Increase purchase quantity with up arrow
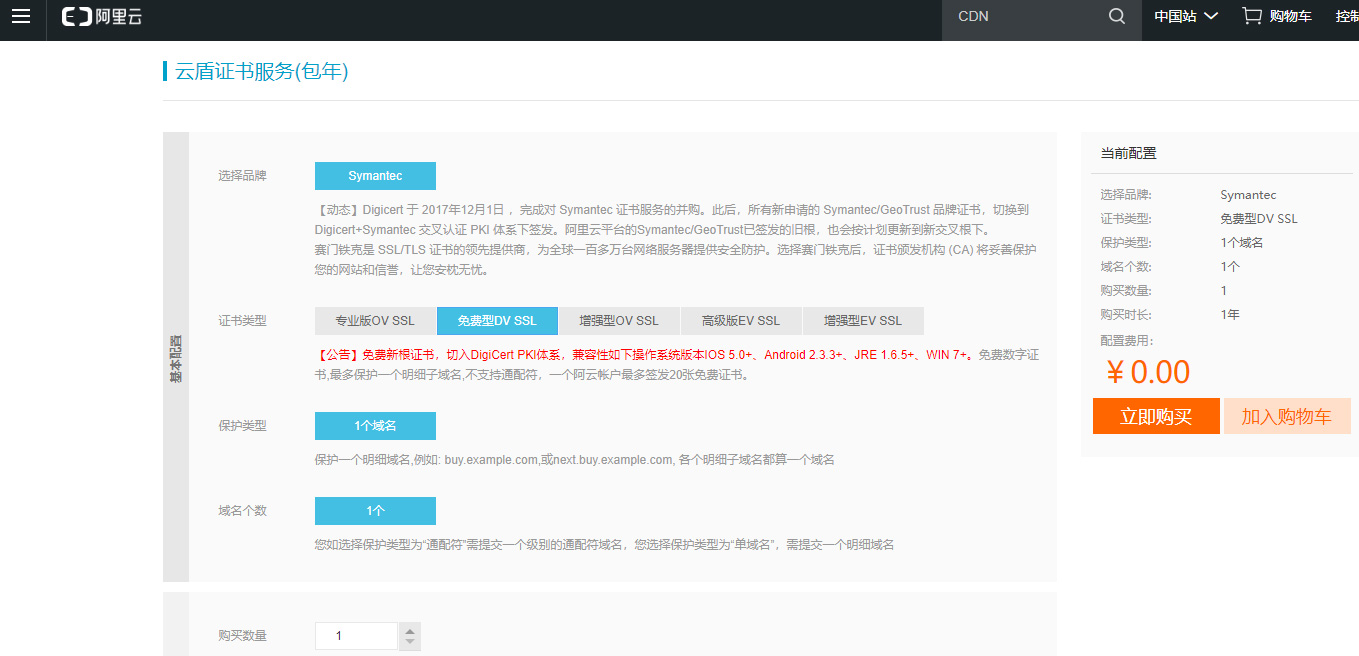This screenshot has width=1359, height=656. click(x=410, y=630)
